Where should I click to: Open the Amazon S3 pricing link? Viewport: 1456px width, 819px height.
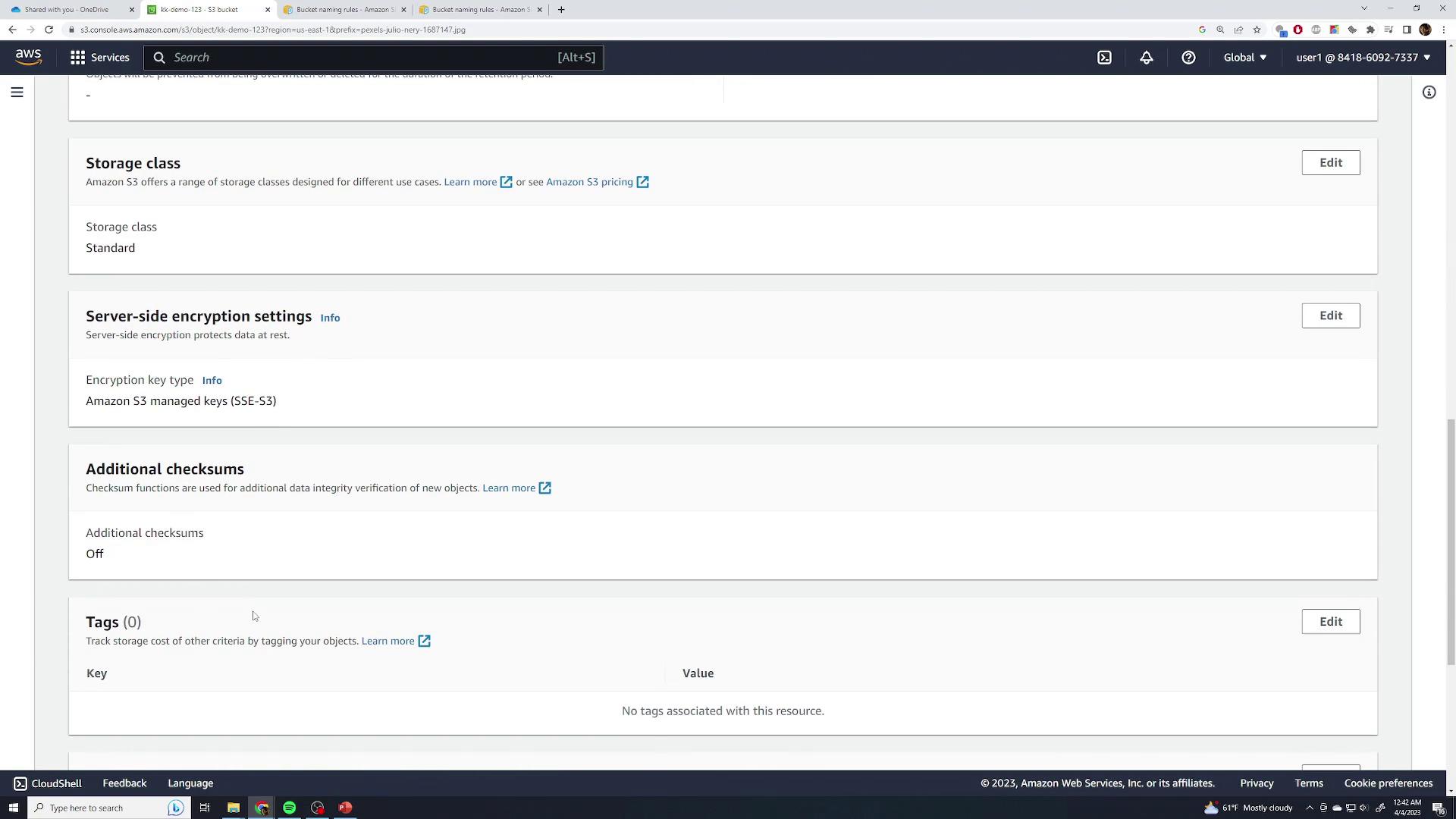click(589, 182)
